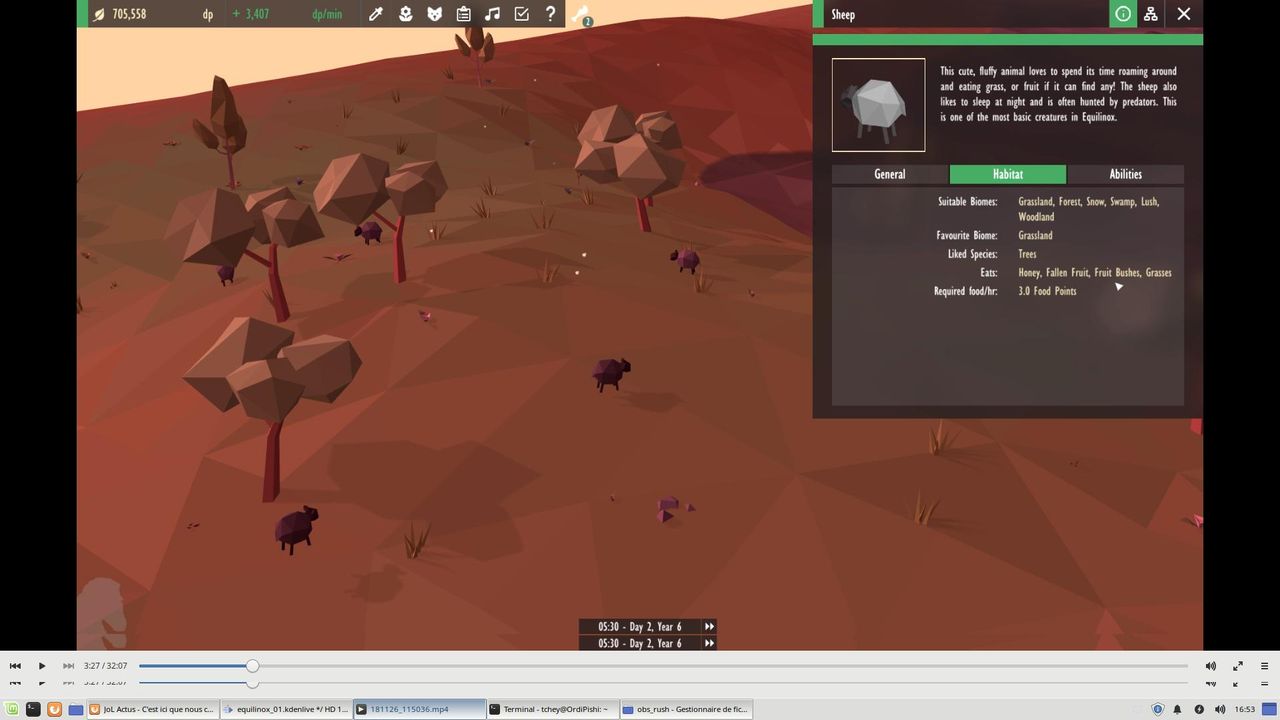This screenshot has width=1280, height=720.
Task: Select the Habitat tab
Action: pyautogui.click(x=1008, y=174)
